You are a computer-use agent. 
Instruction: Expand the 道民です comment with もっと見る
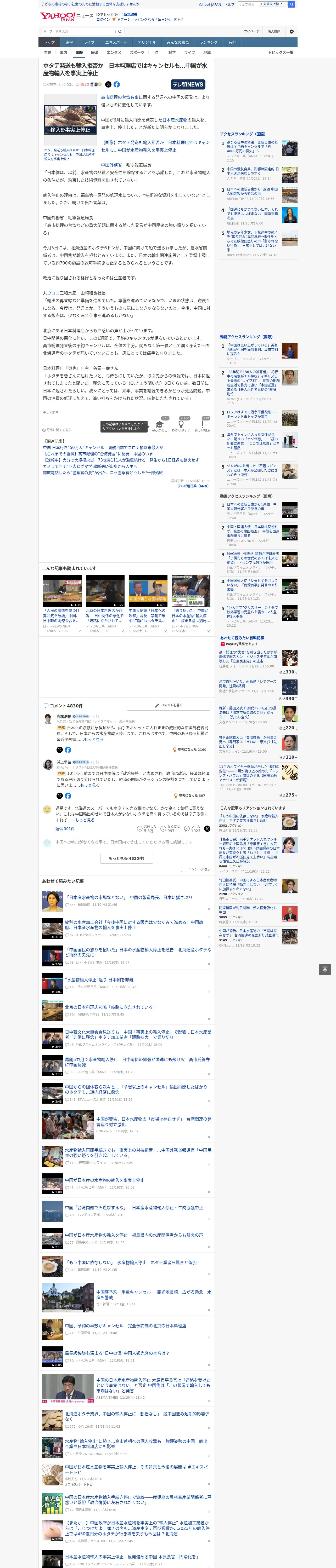[85, 820]
